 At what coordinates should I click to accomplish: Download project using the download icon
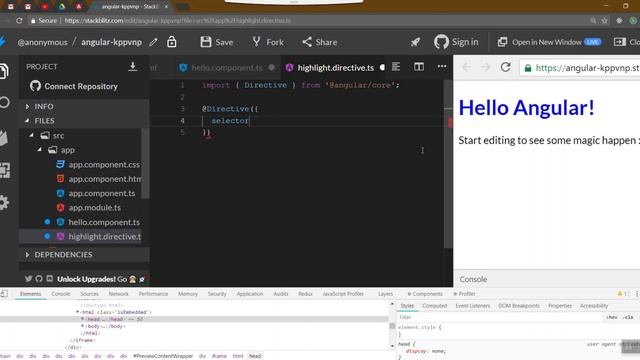click(x=133, y=66)
